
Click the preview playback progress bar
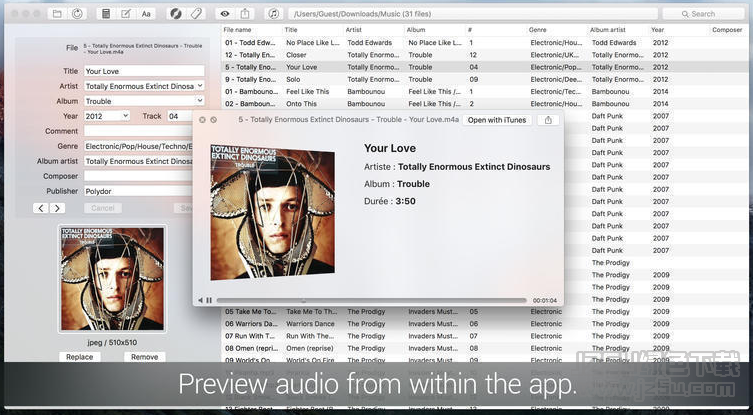pos(371,301)
